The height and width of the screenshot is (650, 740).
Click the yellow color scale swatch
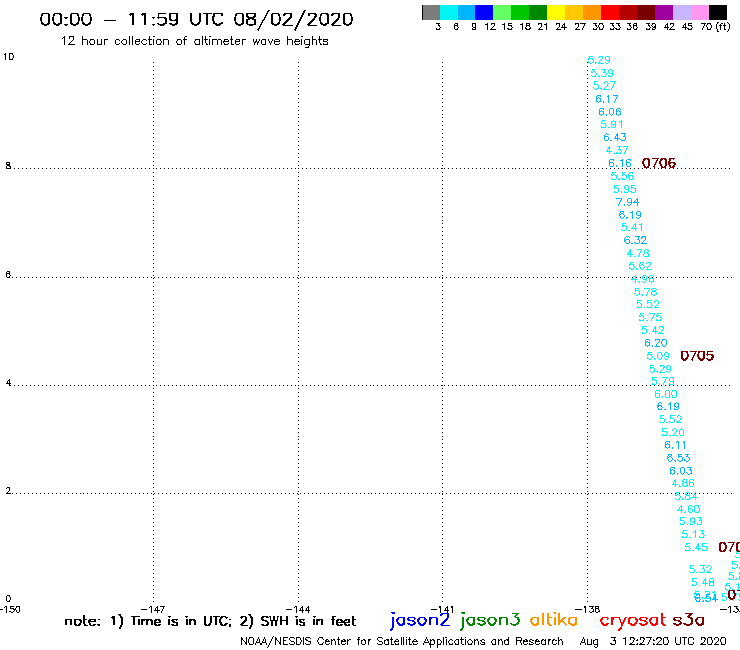point(556,12)
